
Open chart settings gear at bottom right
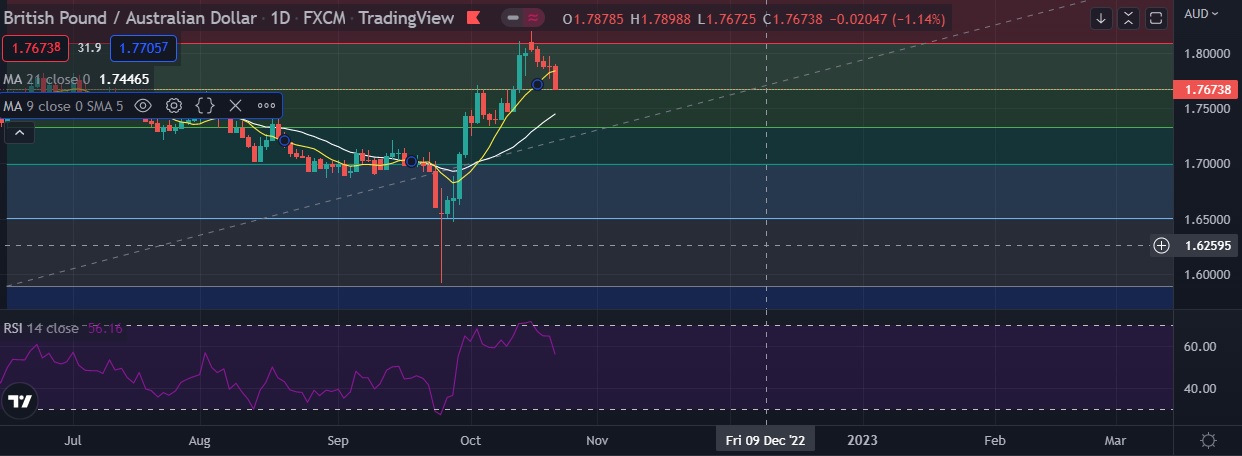click(1208, 440)
